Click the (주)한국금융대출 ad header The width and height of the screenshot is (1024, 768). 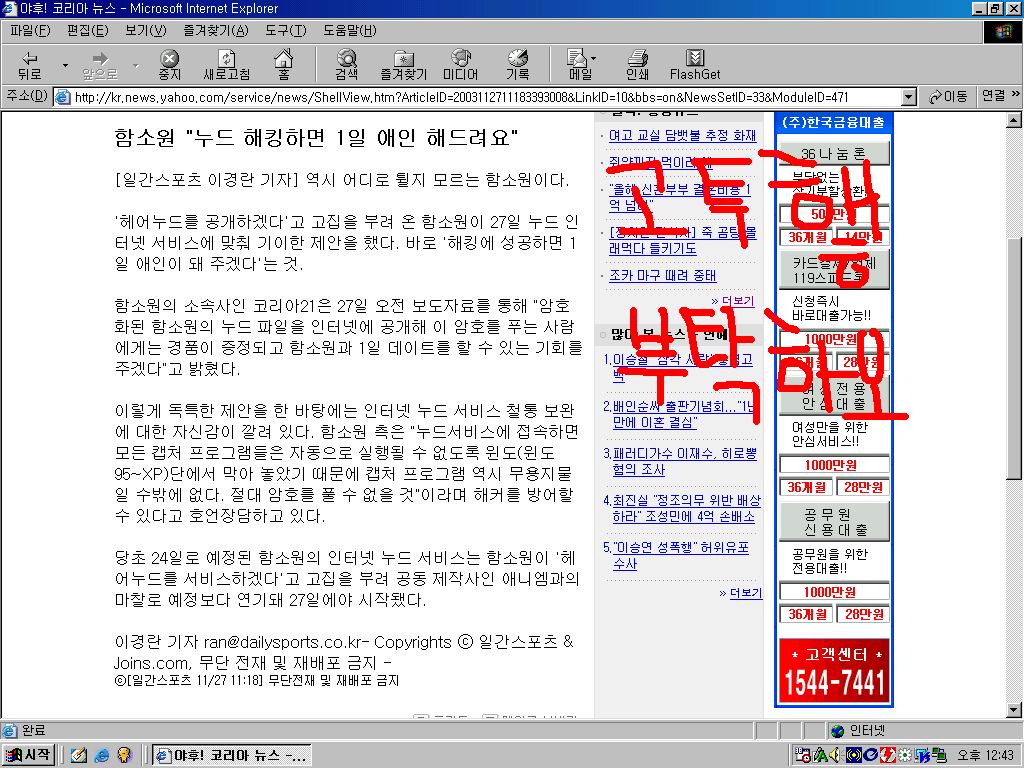point(833,122)
